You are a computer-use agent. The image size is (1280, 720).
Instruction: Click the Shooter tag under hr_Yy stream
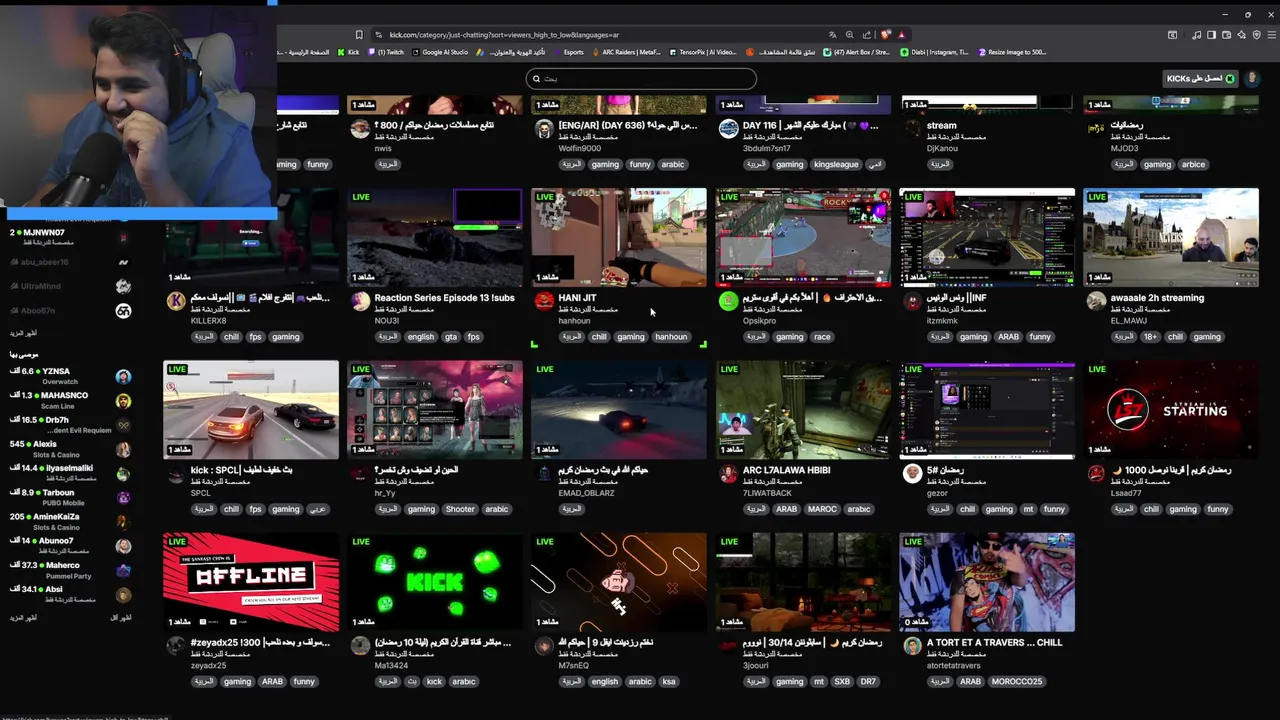pos(460,509)
